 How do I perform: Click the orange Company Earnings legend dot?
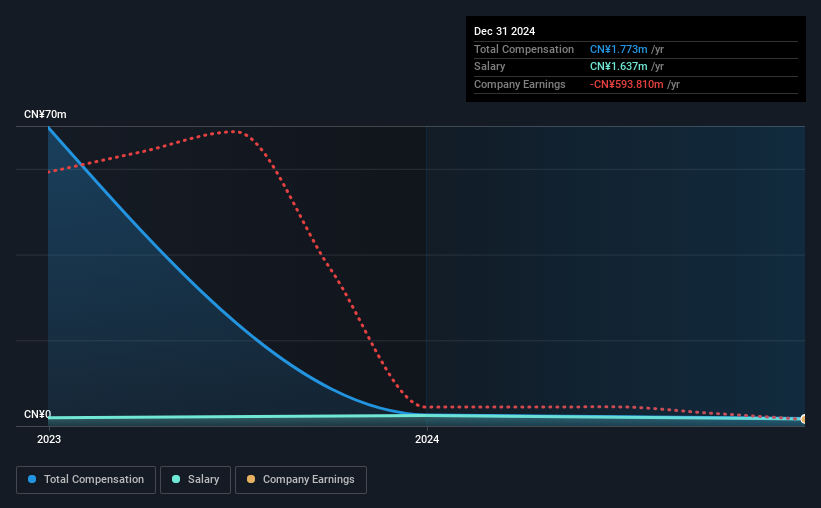pyautogui.click(x=251, y=479)
